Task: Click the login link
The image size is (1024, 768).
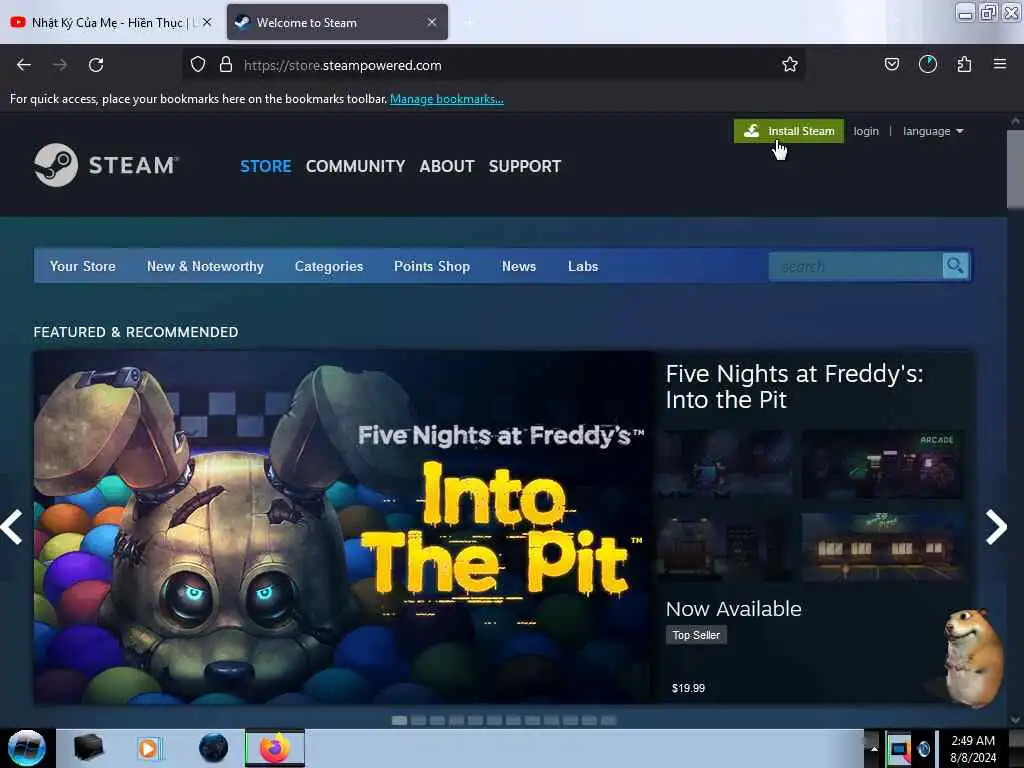Action: click(x=866, y=131)
